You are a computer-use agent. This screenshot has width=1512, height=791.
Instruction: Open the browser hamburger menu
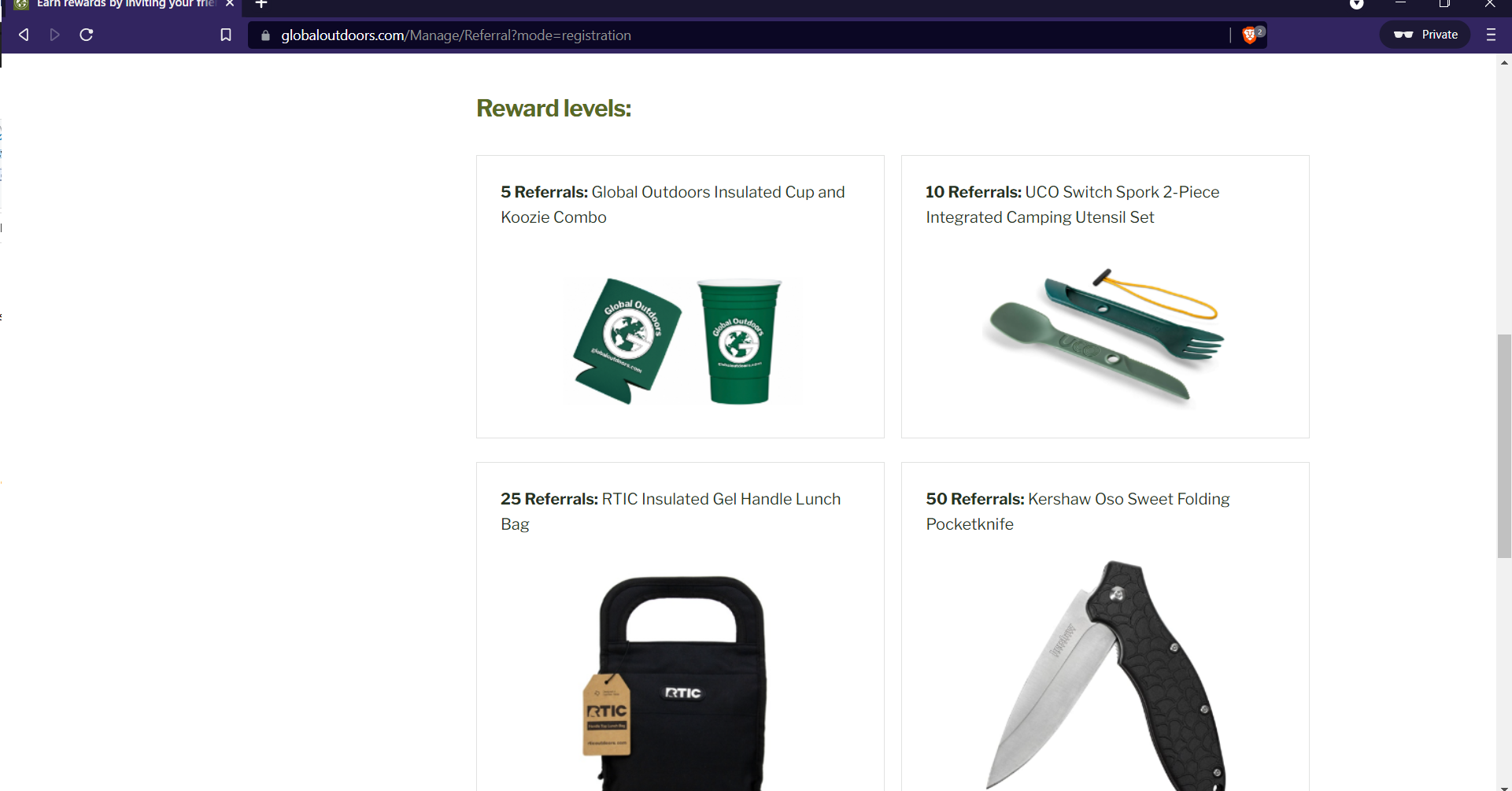[1491, 35]
